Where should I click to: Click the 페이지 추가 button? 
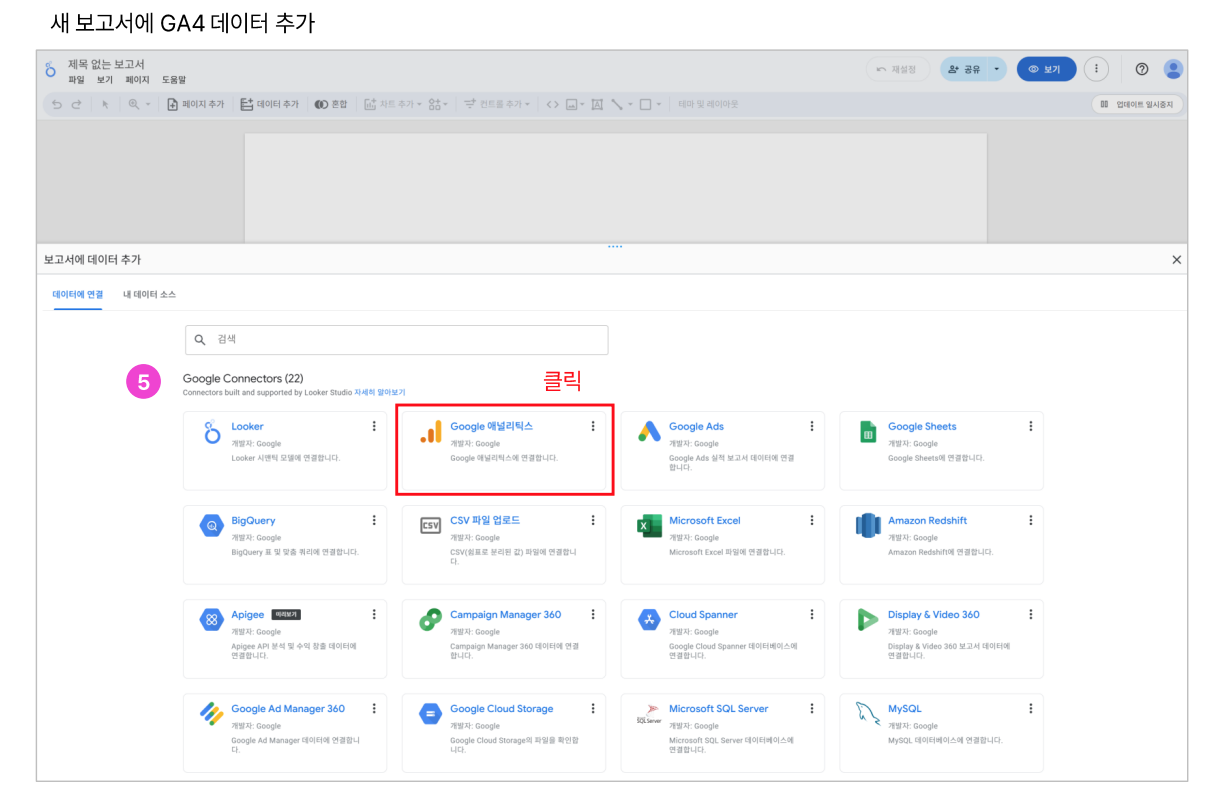[195, 104]
